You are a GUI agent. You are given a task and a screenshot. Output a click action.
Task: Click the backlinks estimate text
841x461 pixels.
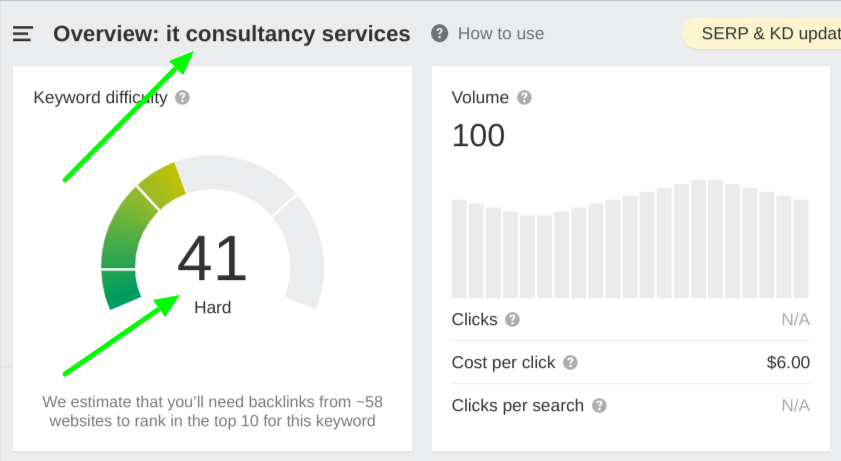(212, 411)
